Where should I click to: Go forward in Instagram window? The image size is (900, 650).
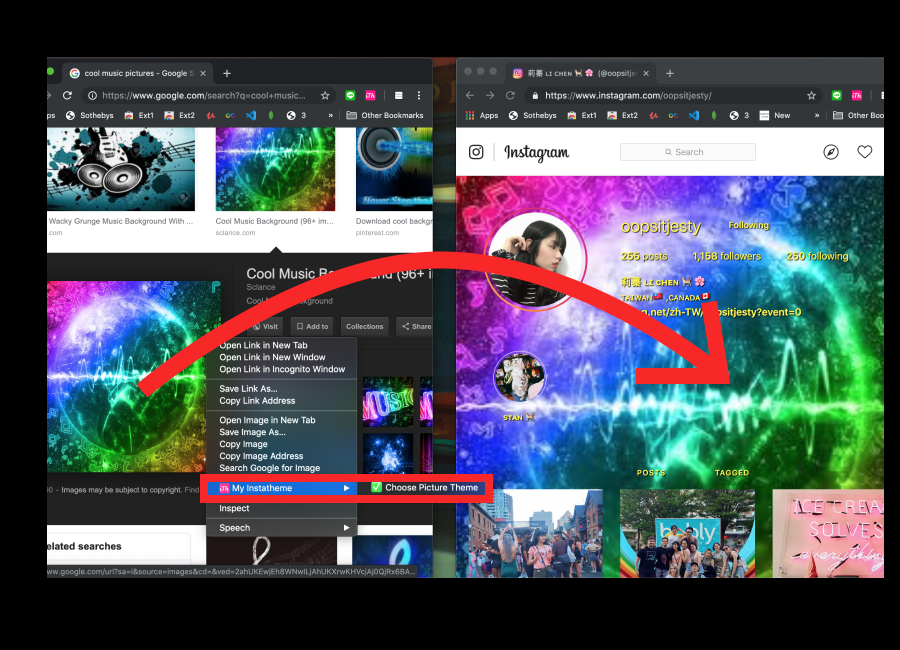click(x=490, y=95)
